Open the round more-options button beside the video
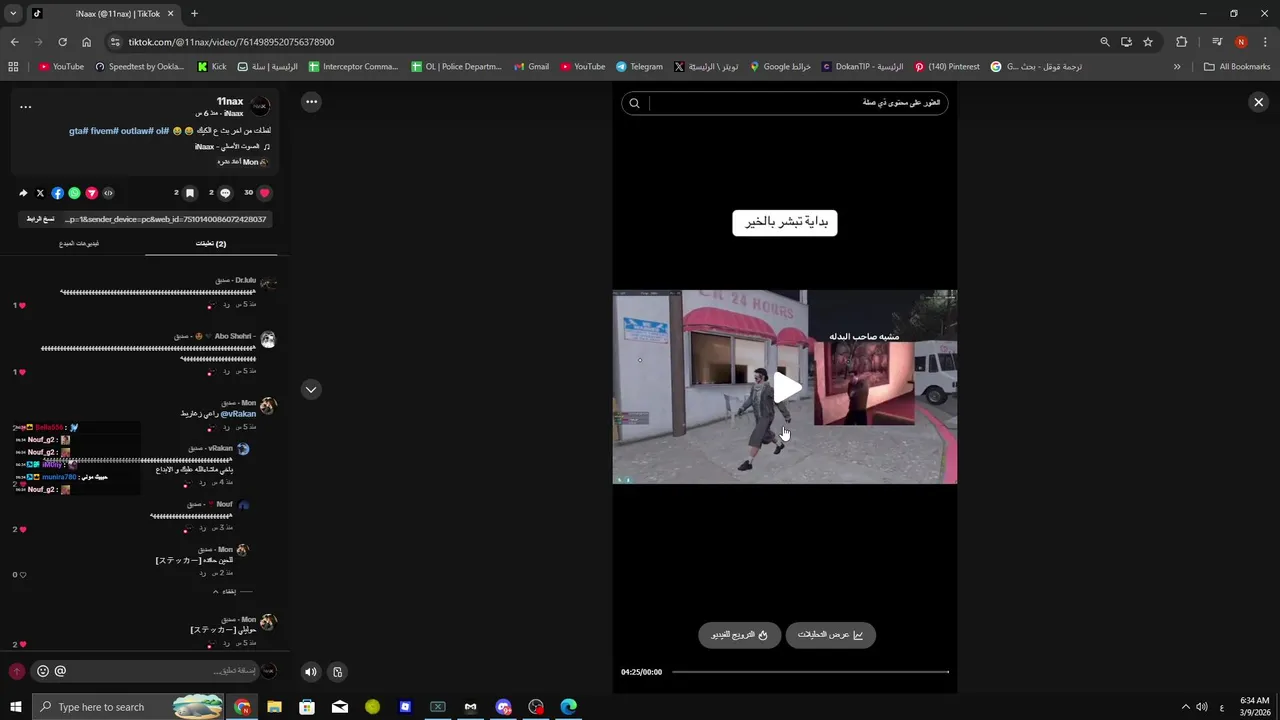The height and width of the screenshot is (720, 1280). [x=311, y=101]
